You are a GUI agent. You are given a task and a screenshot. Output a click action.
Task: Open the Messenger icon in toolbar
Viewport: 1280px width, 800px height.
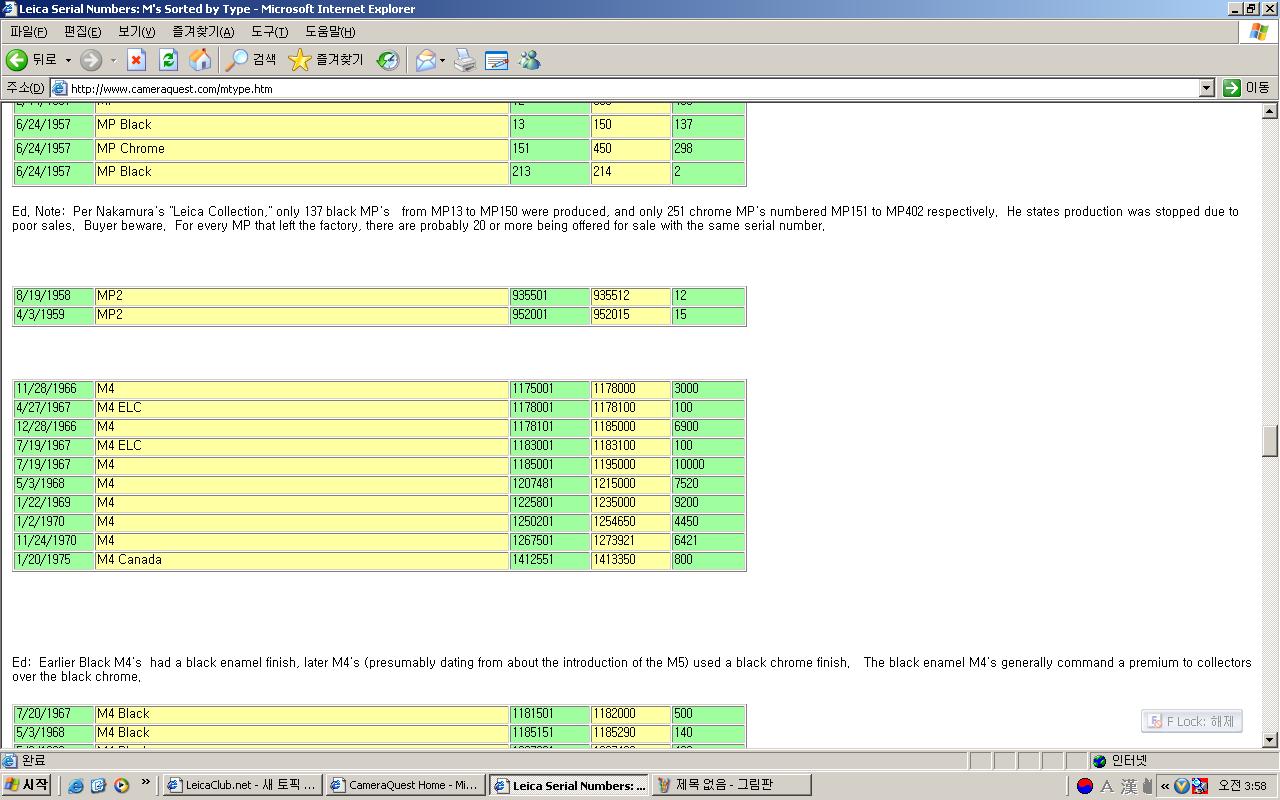[529, 60]
